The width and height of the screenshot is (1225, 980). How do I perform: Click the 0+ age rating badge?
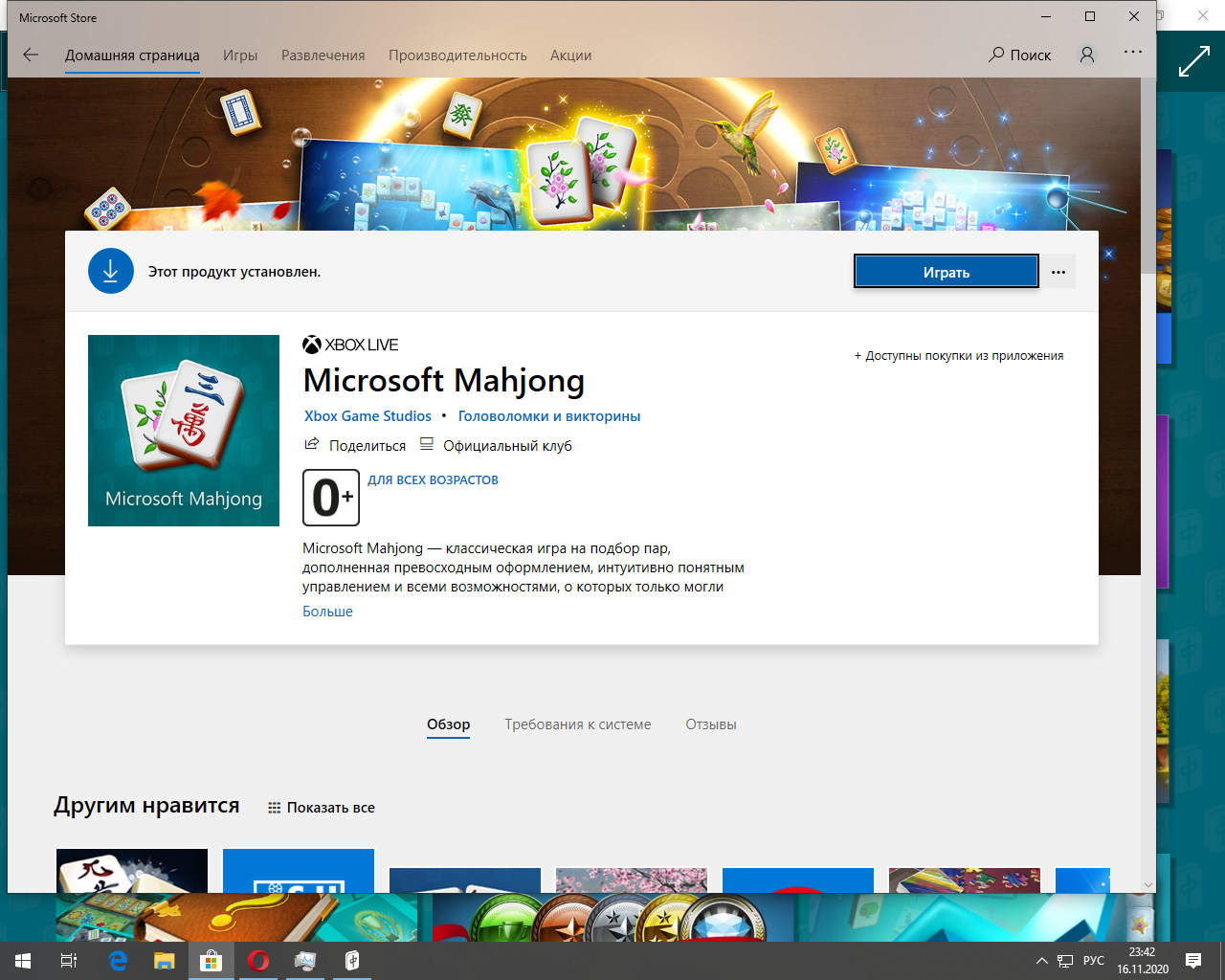tap(331, 498)
